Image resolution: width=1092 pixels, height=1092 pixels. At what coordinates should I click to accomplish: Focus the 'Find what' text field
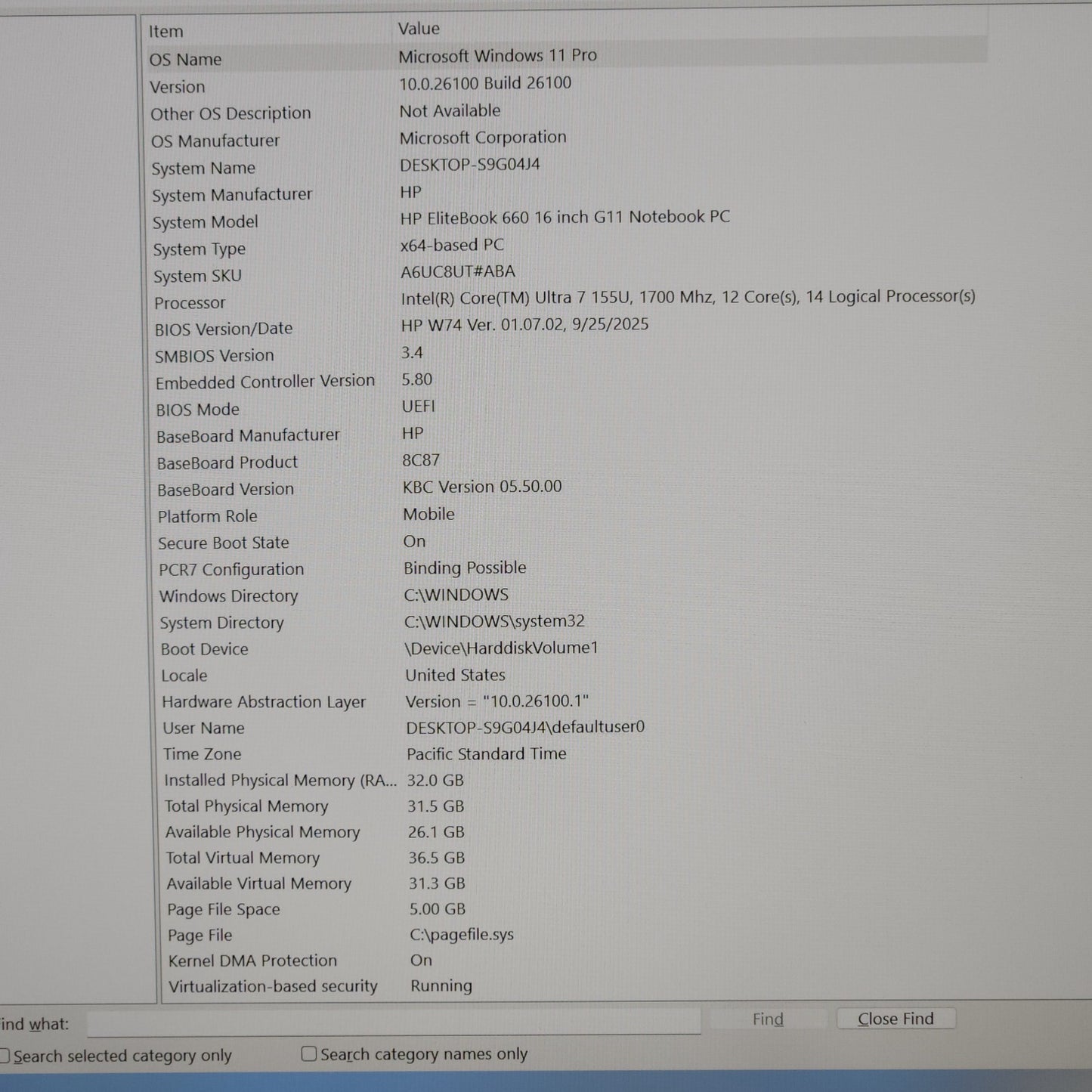(393, 1022)
